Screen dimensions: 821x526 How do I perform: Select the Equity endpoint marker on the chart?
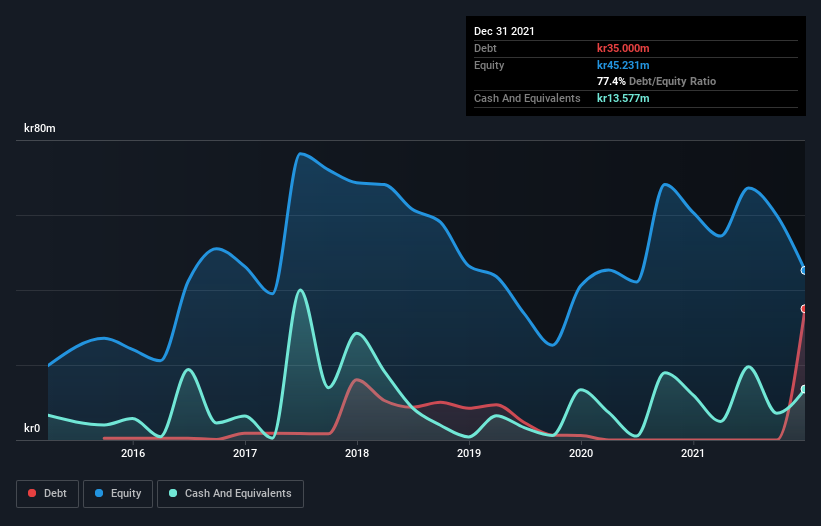tap(804, 271)
